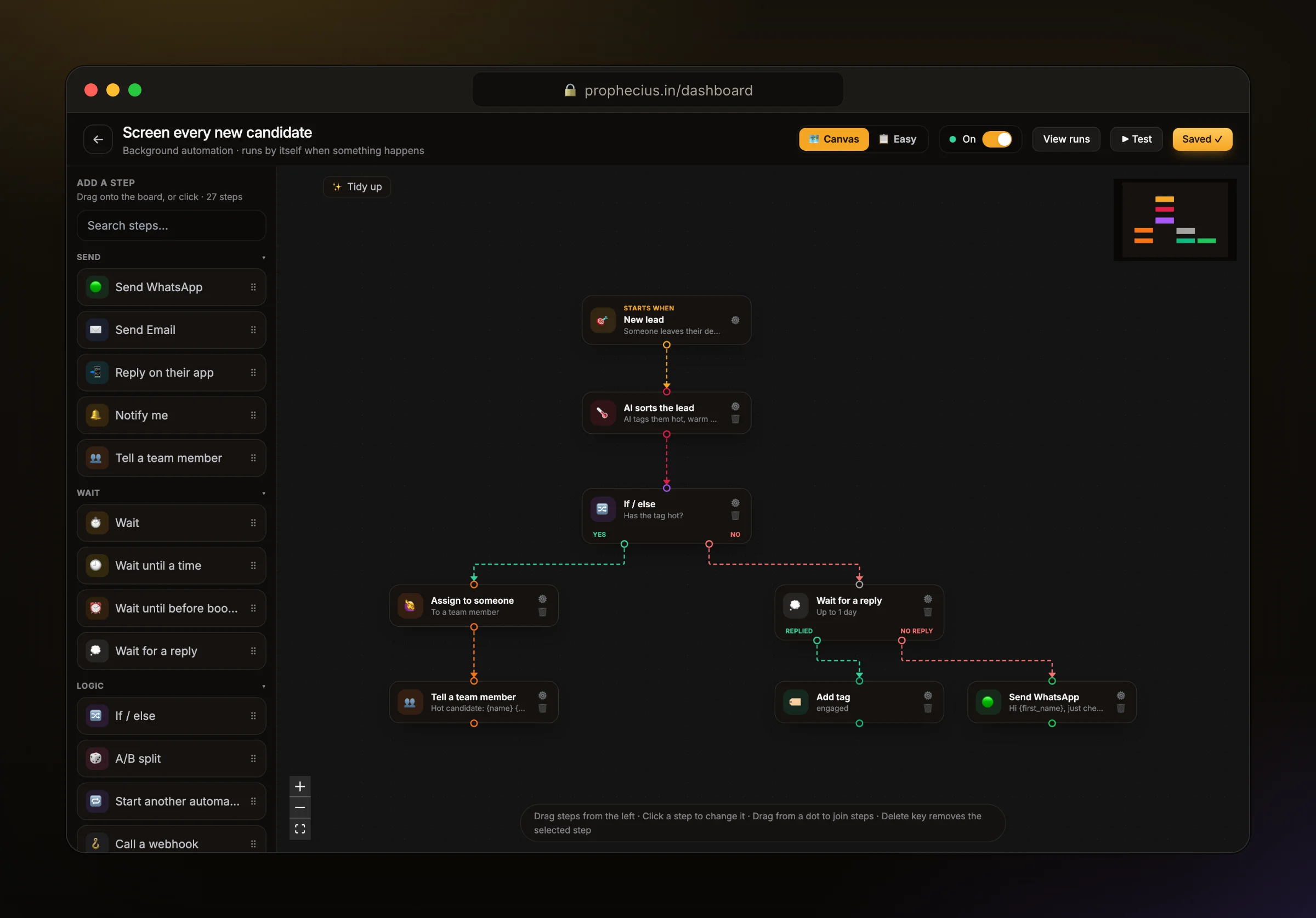This screenshot has height=918, width=1316.
Task: Delete the If / else node via trash icon
Action: (x=735, y=515)
